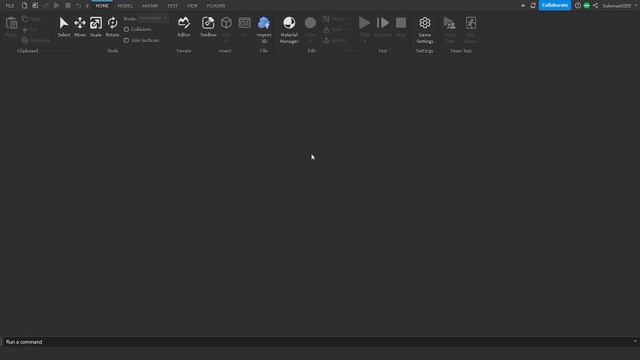
Task: Open the username account dropdown
Action: (620, 6)
